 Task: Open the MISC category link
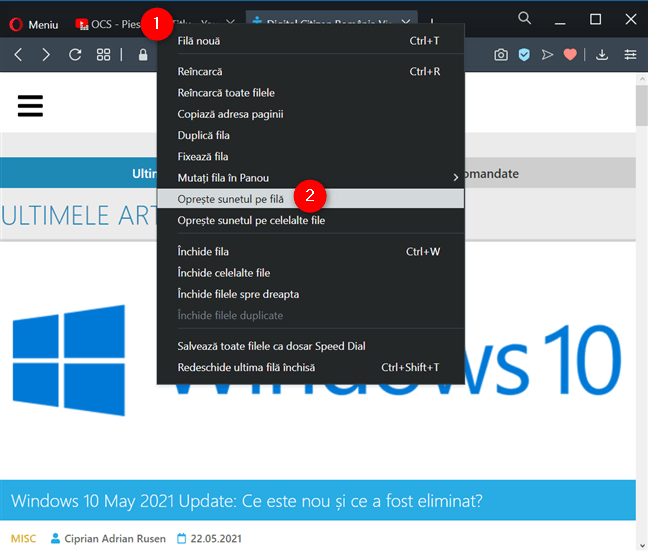23,539
